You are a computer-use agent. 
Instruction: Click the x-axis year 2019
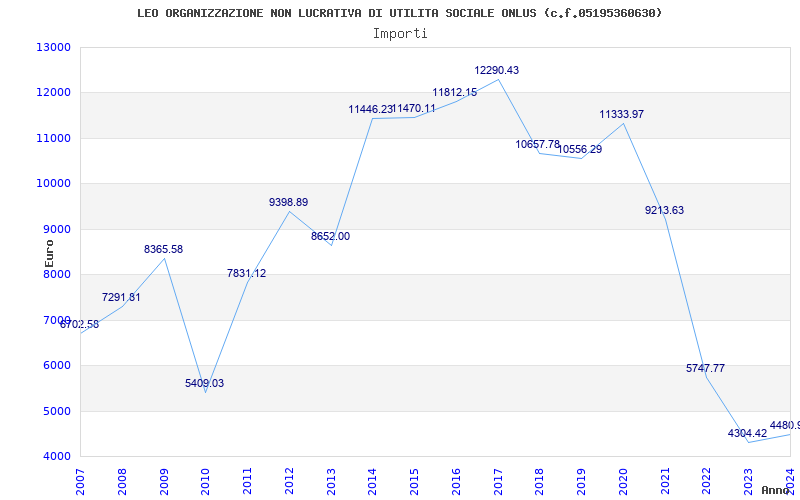click(x=581, y=481)
